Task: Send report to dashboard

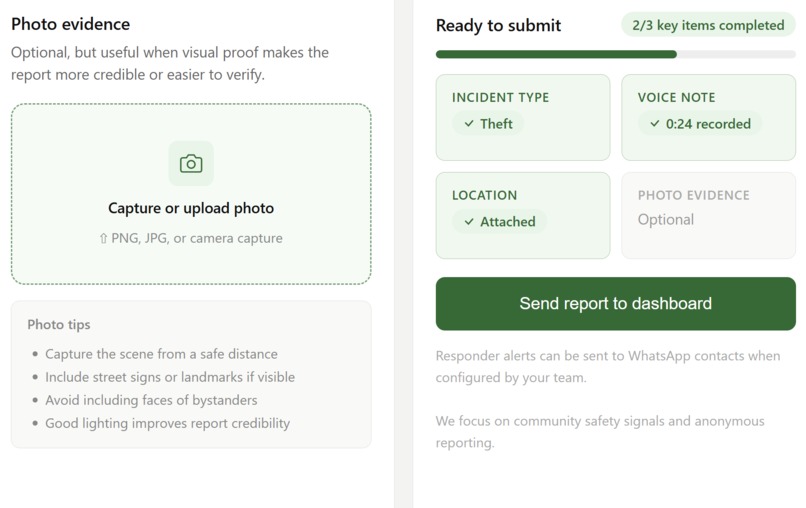Action: 615,303
